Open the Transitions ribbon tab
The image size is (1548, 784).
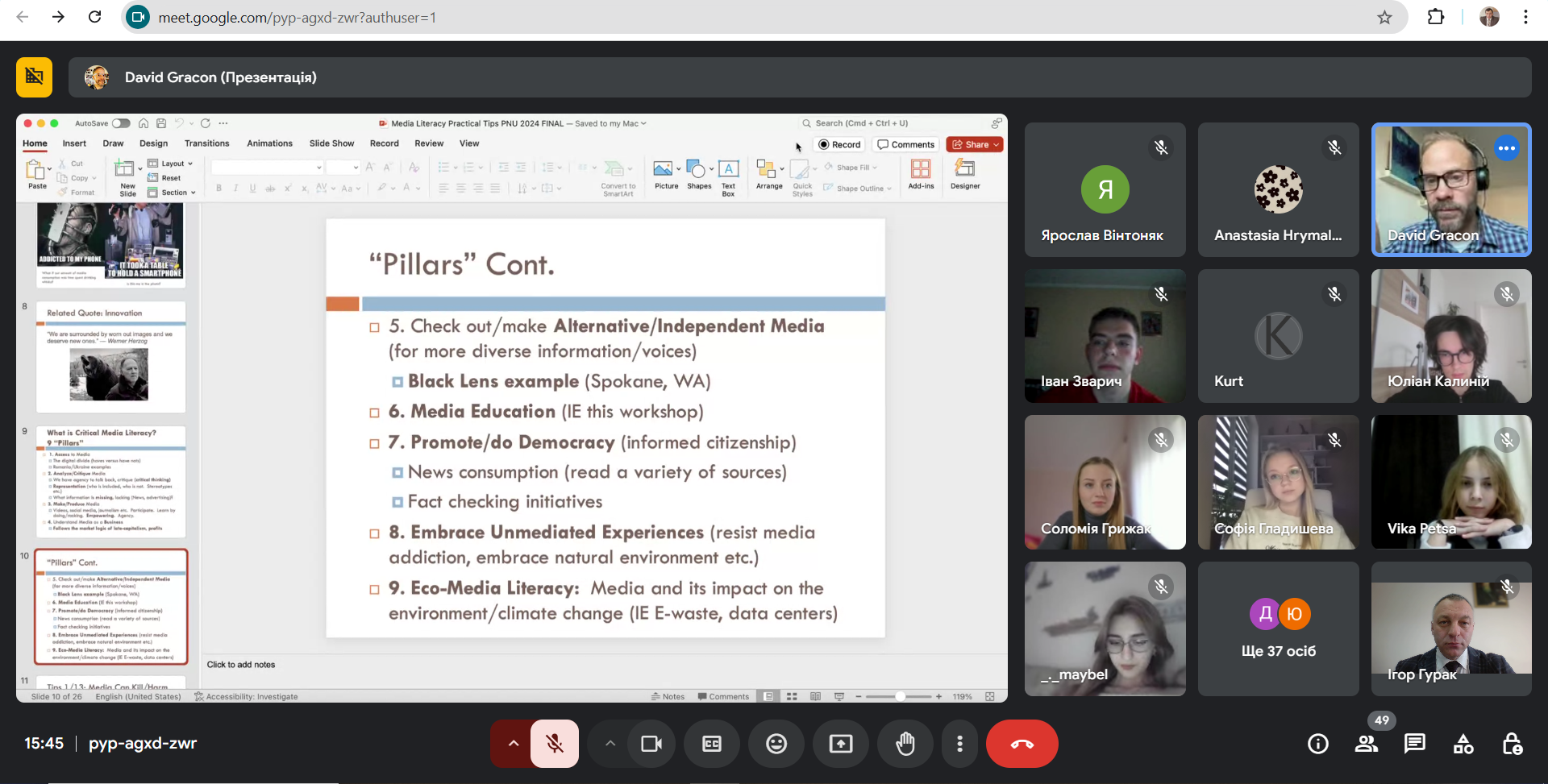206,143
